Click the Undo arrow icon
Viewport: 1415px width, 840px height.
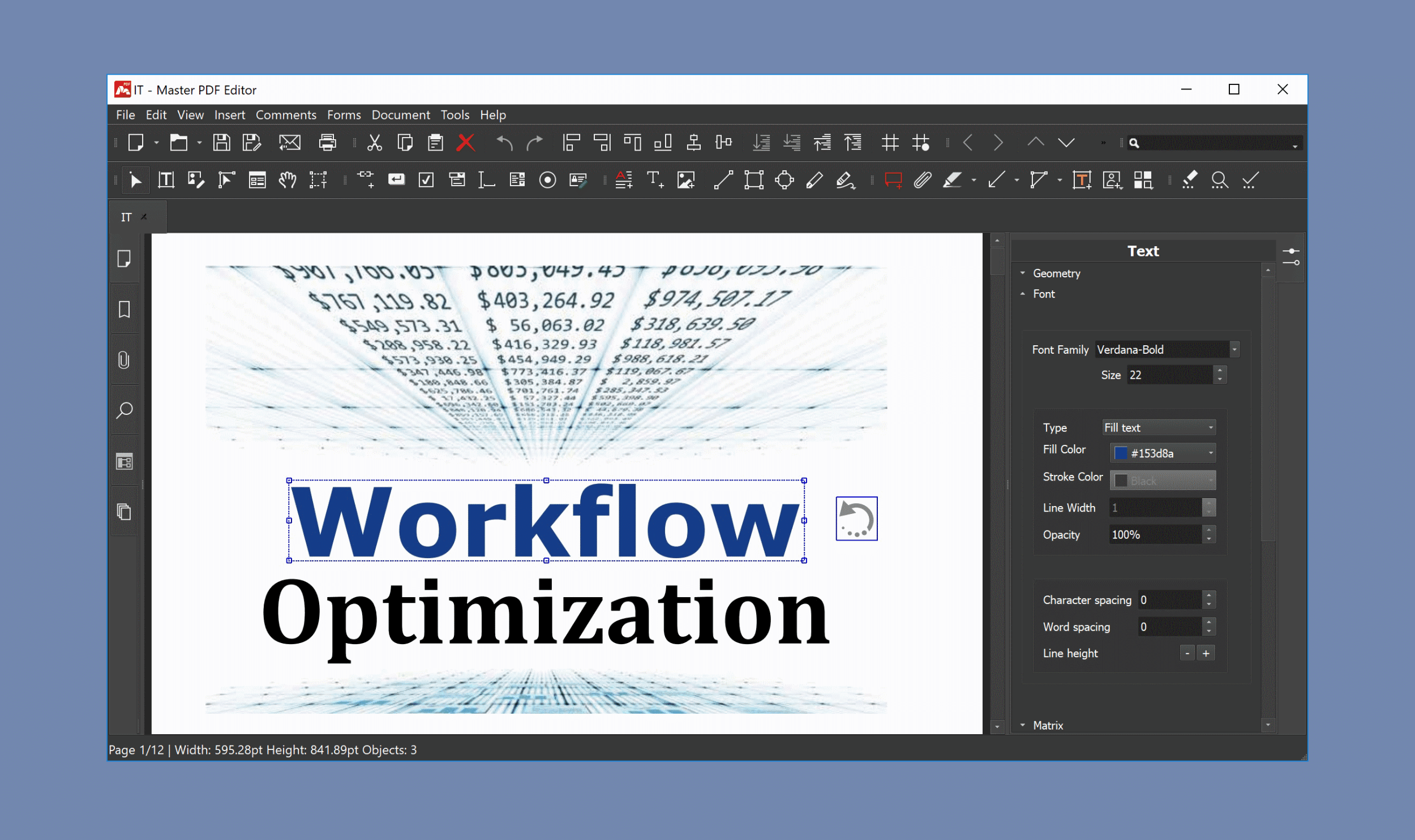point(504,143)
